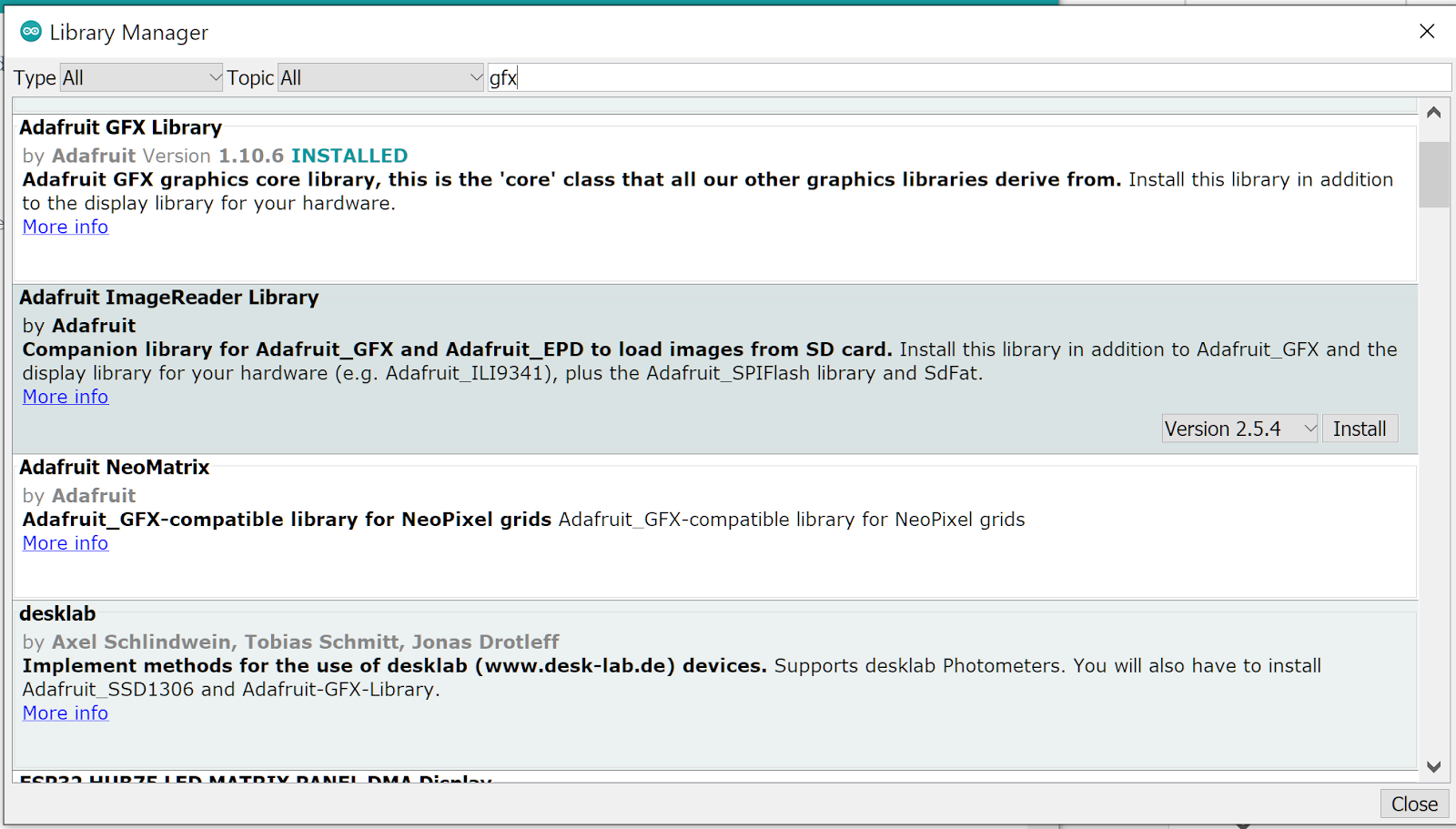The image size is (1456, 829).
Task: Click desklab authors line Axel Schlindwein
Action: click(x=291, y=642)
